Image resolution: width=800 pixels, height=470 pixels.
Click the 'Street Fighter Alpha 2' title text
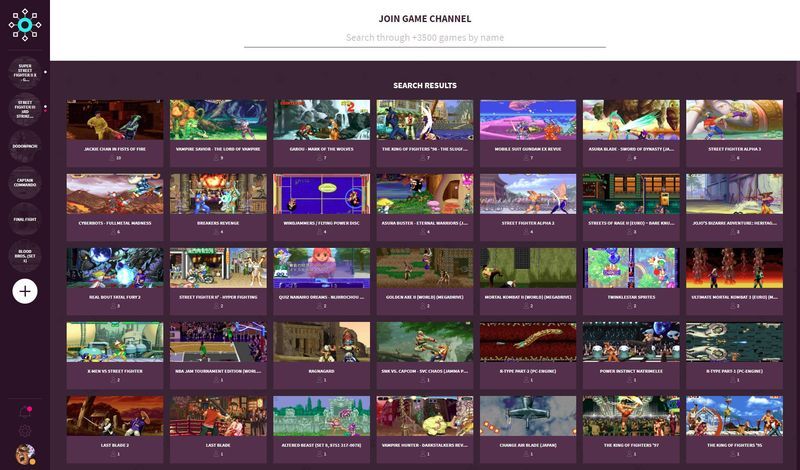pos(528,223)
